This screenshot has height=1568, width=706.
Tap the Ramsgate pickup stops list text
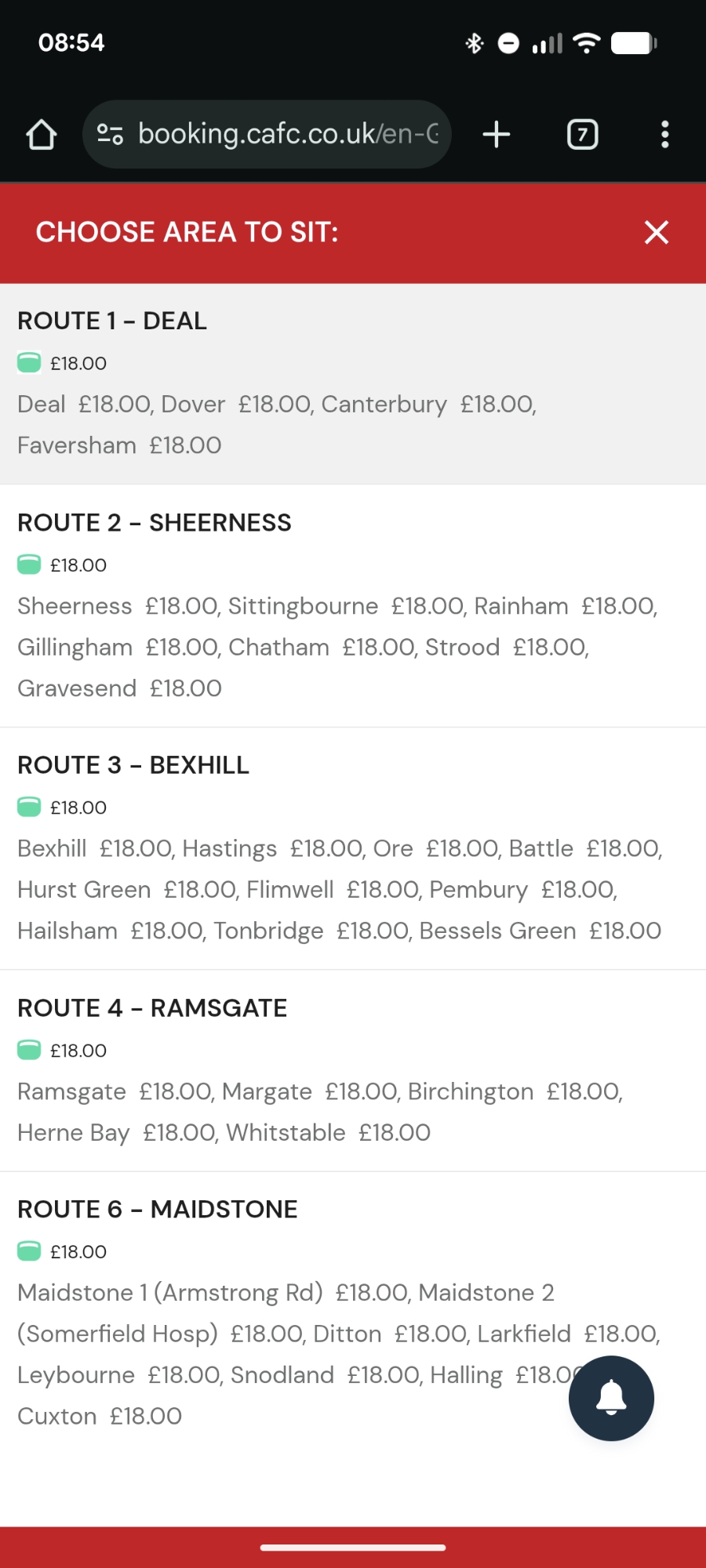pyautogui.click(x=320, y=1112)
